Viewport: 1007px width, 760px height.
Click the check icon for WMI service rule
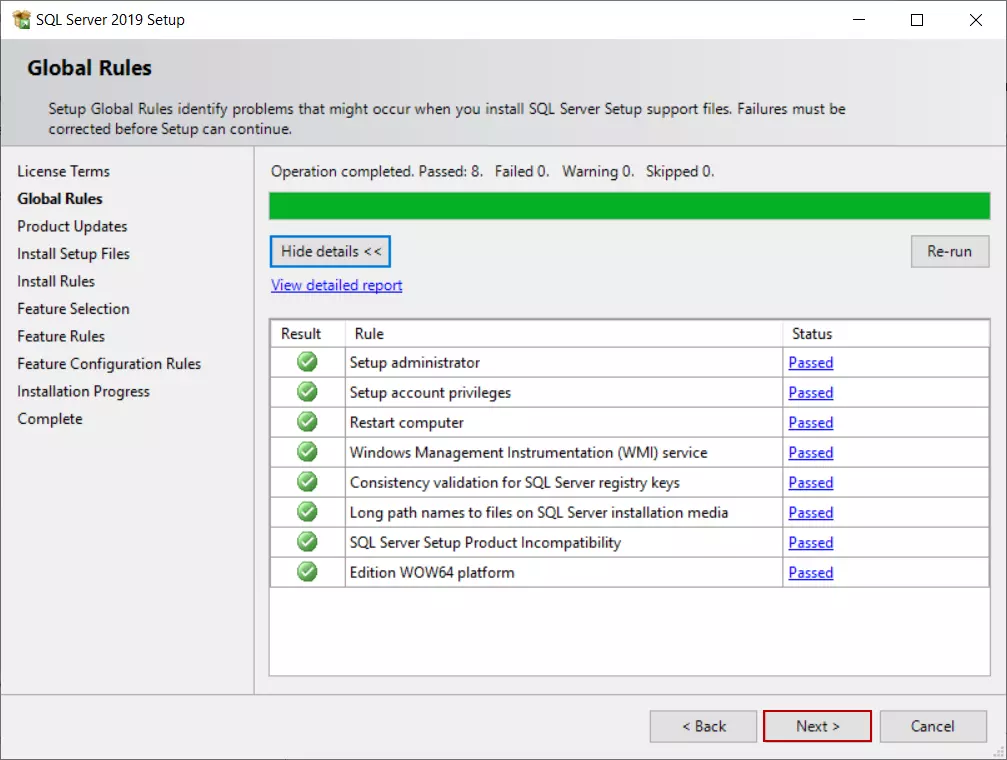(x=307, y=452)
